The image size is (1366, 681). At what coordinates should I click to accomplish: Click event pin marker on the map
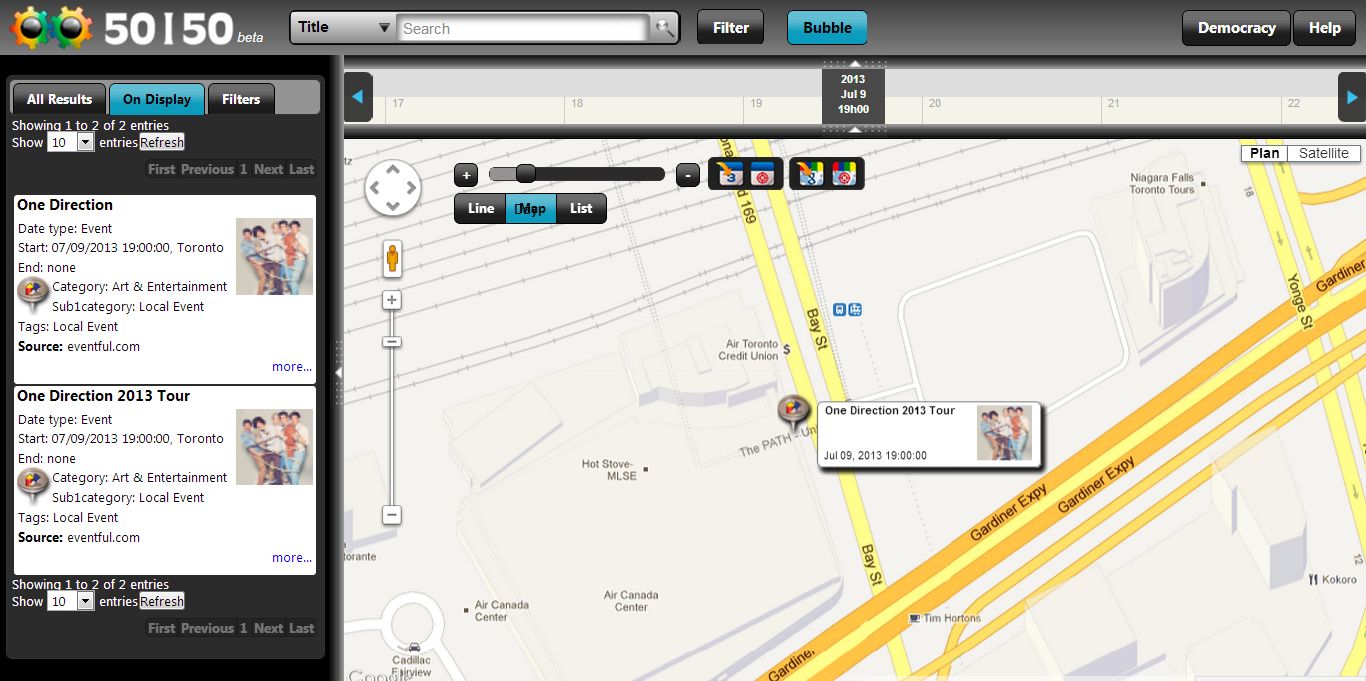click(x=792, y=413)
